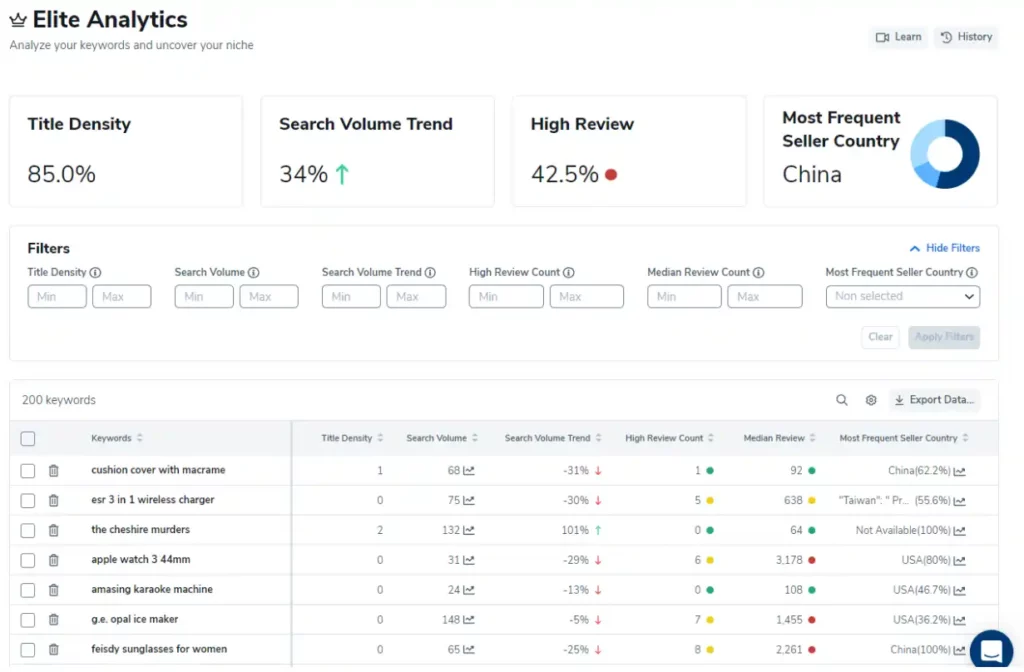The height and width of the screenshot is (672, 1024).
Task: Click the High Review Count info icon
Action: 567,272
